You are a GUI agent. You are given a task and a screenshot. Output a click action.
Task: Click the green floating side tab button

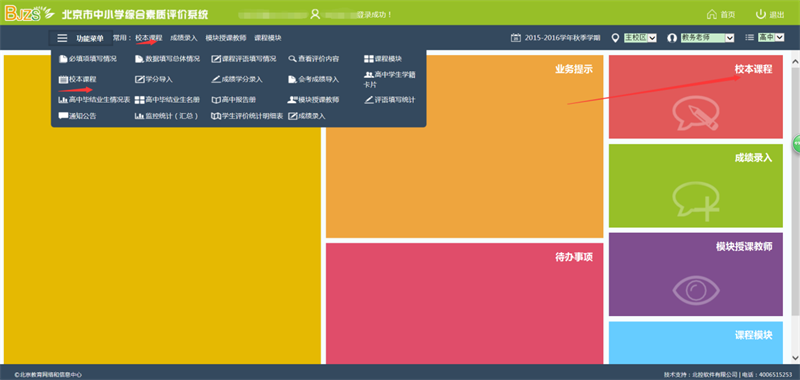coord(796,144)
